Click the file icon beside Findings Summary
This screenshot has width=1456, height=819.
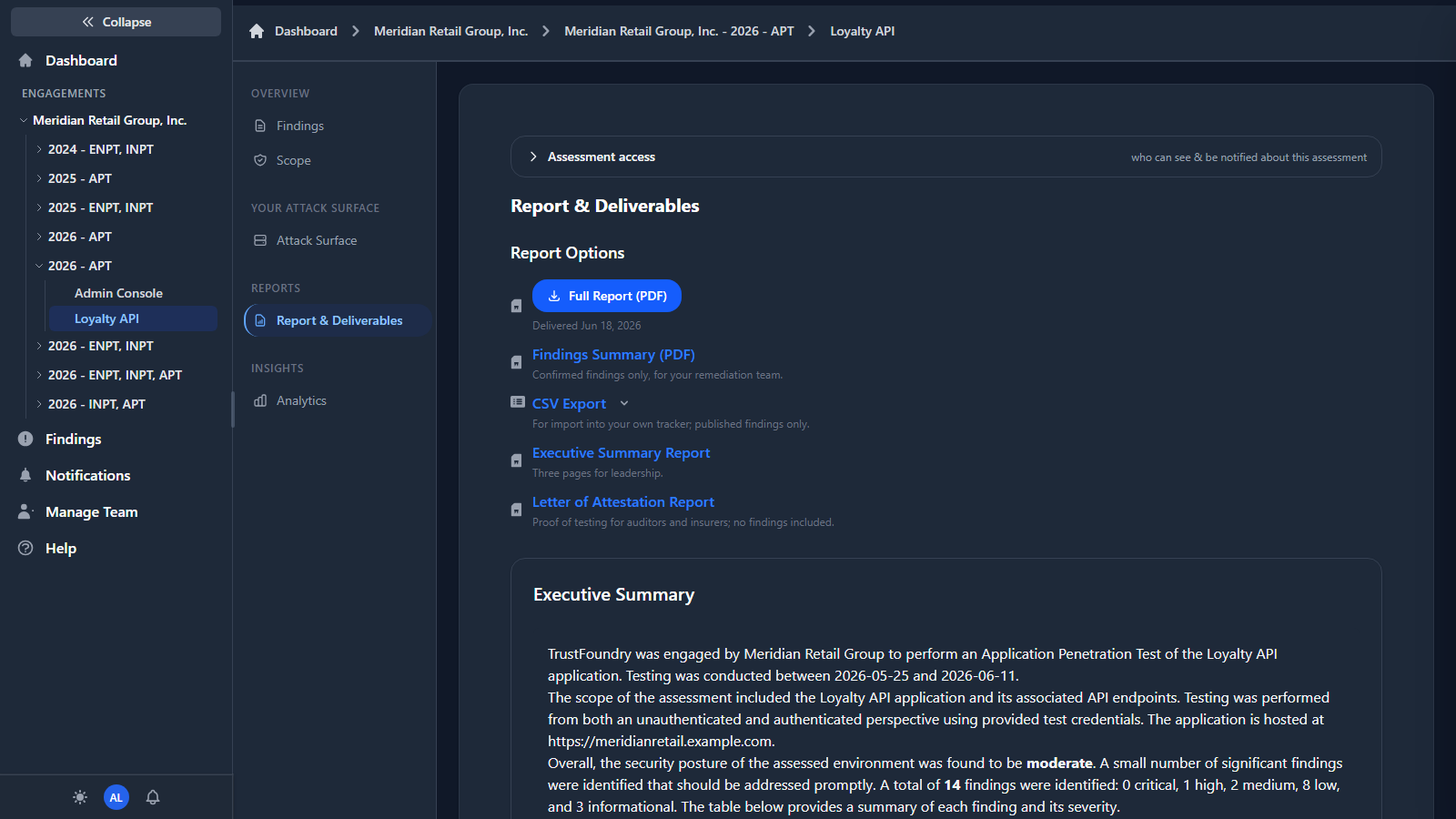point(517,362)
